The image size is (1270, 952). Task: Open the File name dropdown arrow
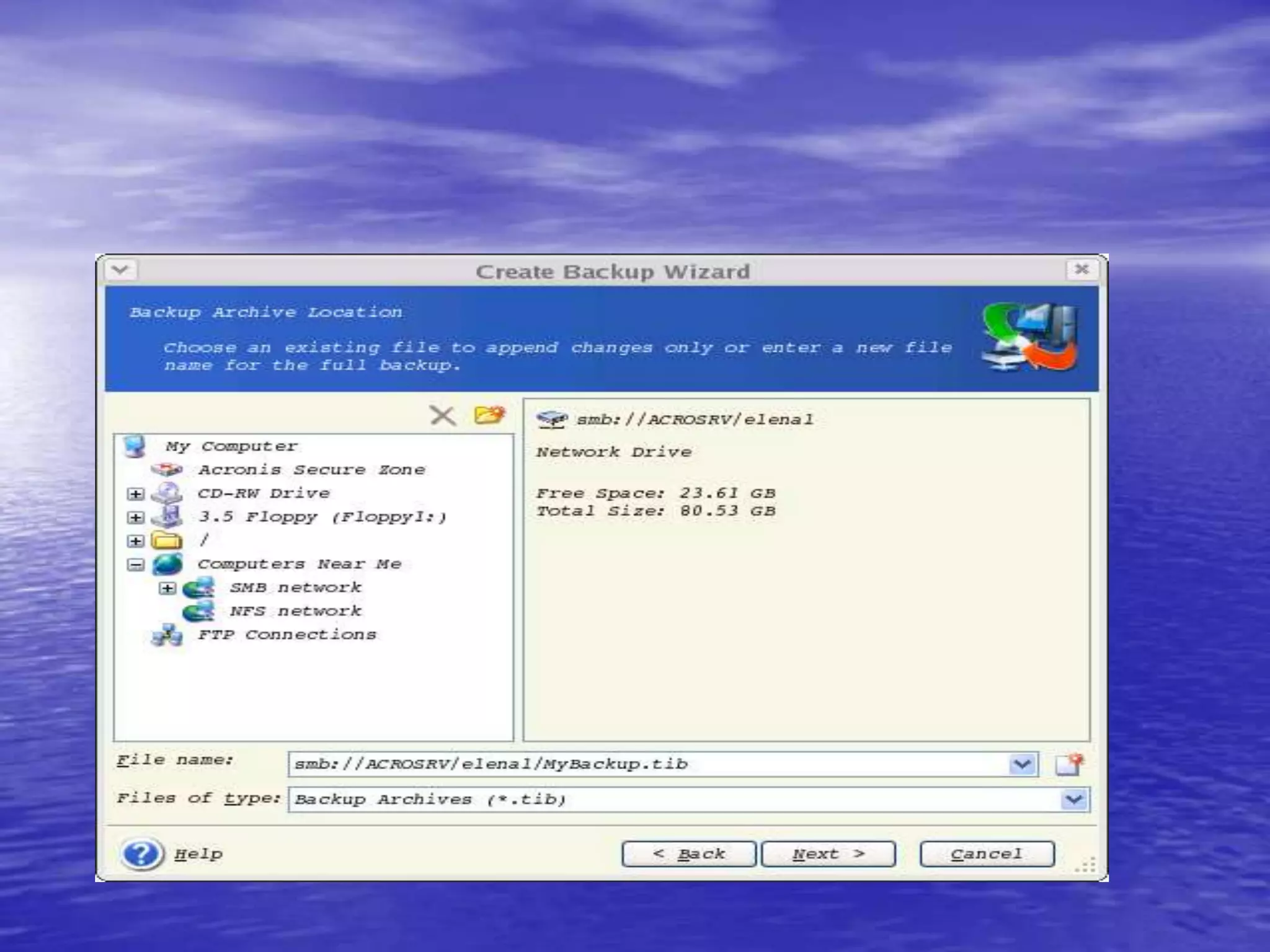[1021, 764]
